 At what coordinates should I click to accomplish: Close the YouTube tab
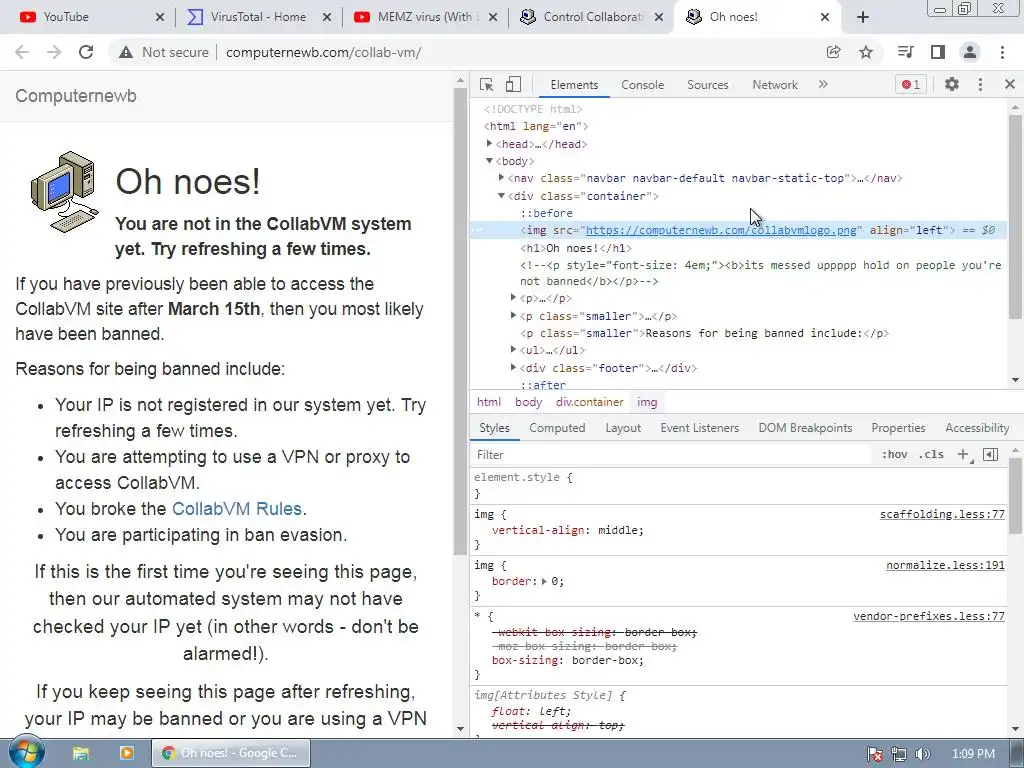(160, 17)
